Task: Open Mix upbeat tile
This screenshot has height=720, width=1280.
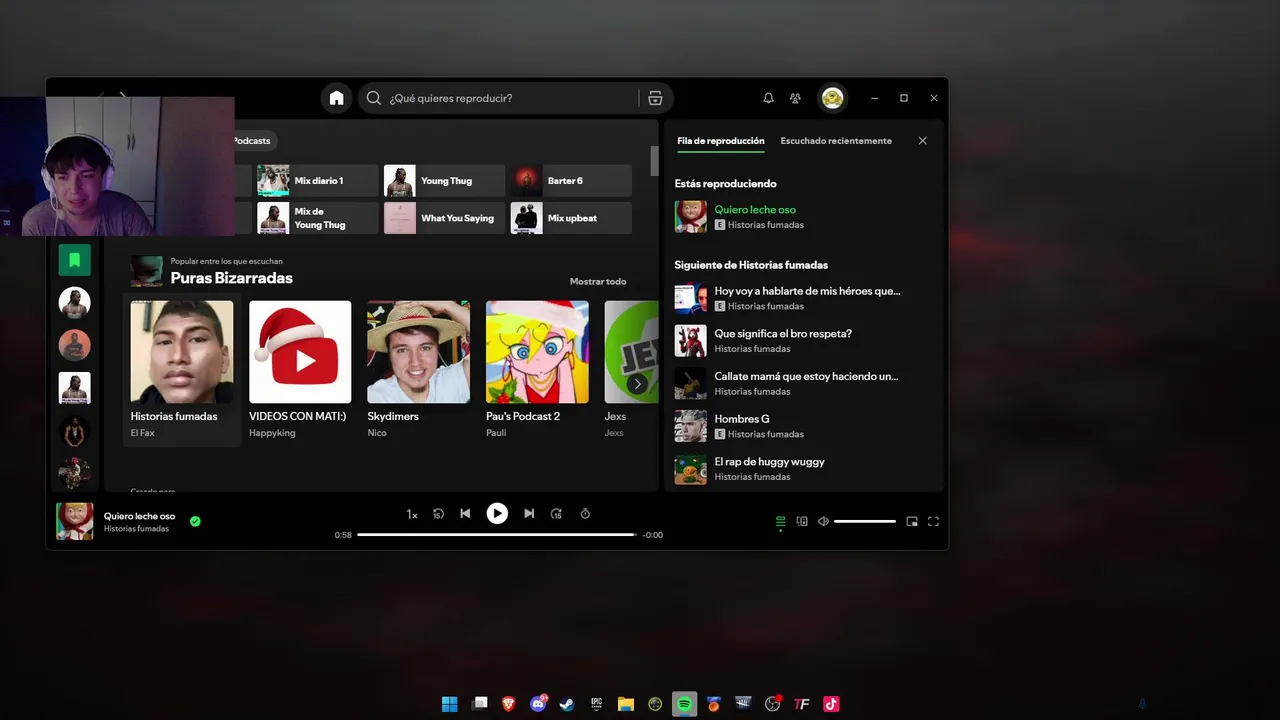Action: (x=571, y=218)
